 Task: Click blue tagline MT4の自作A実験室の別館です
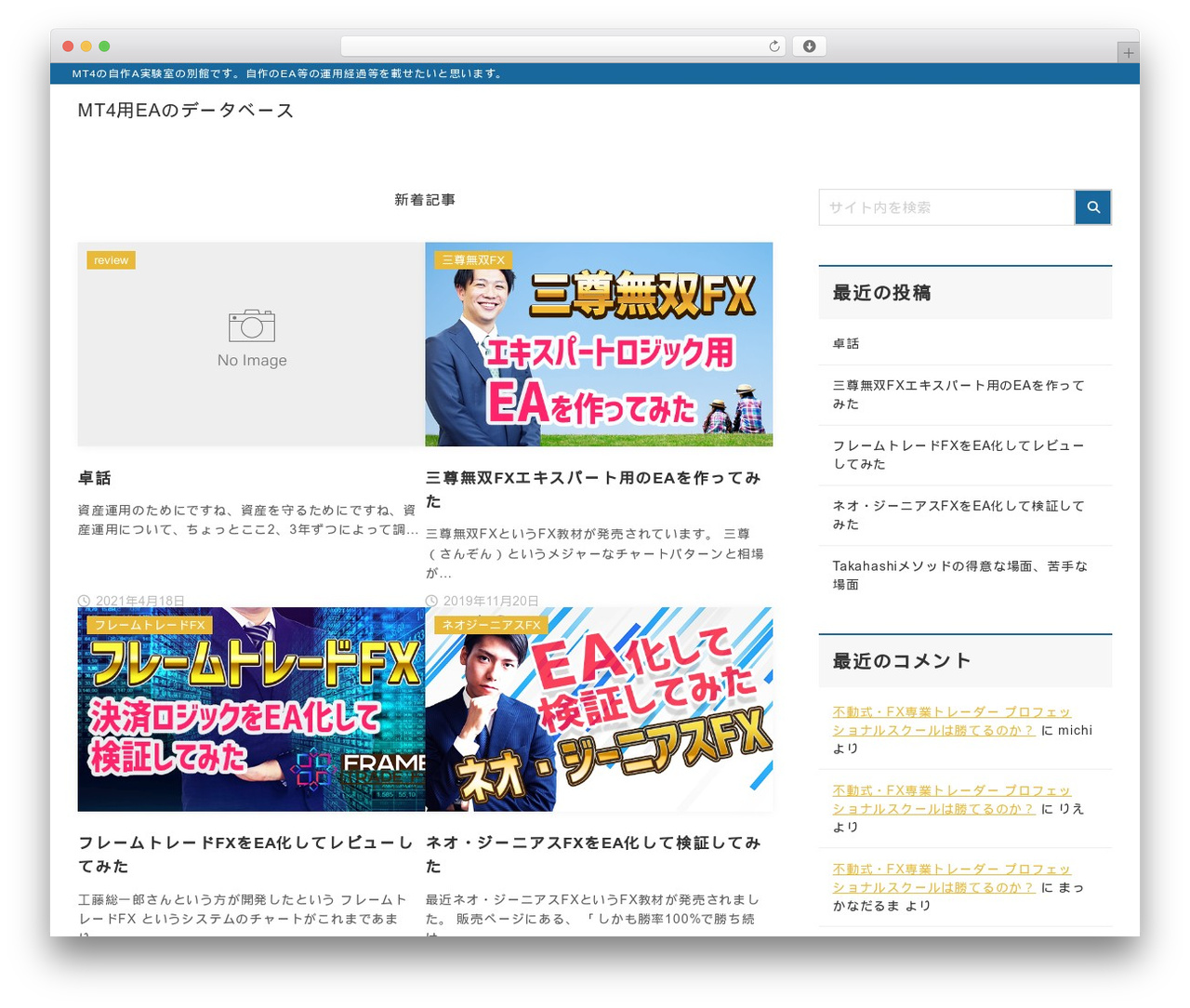(x=287, y=73)
